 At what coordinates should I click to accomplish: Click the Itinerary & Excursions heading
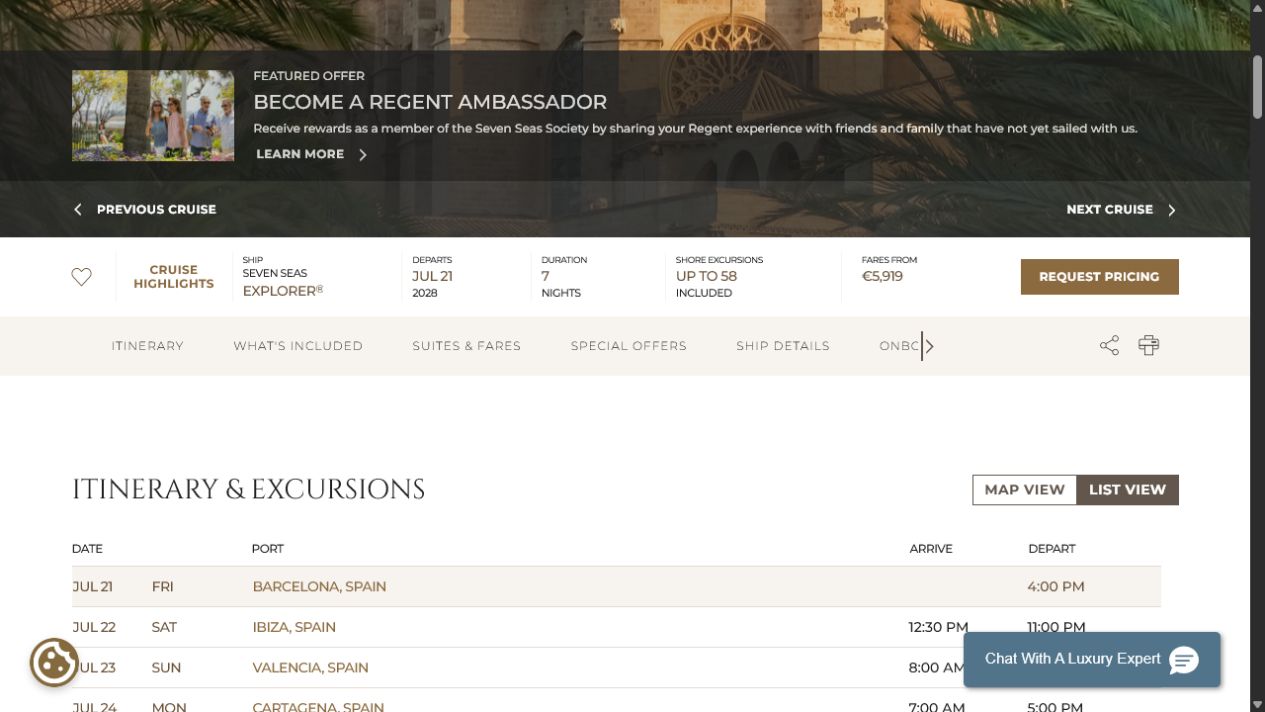[249, 490]
